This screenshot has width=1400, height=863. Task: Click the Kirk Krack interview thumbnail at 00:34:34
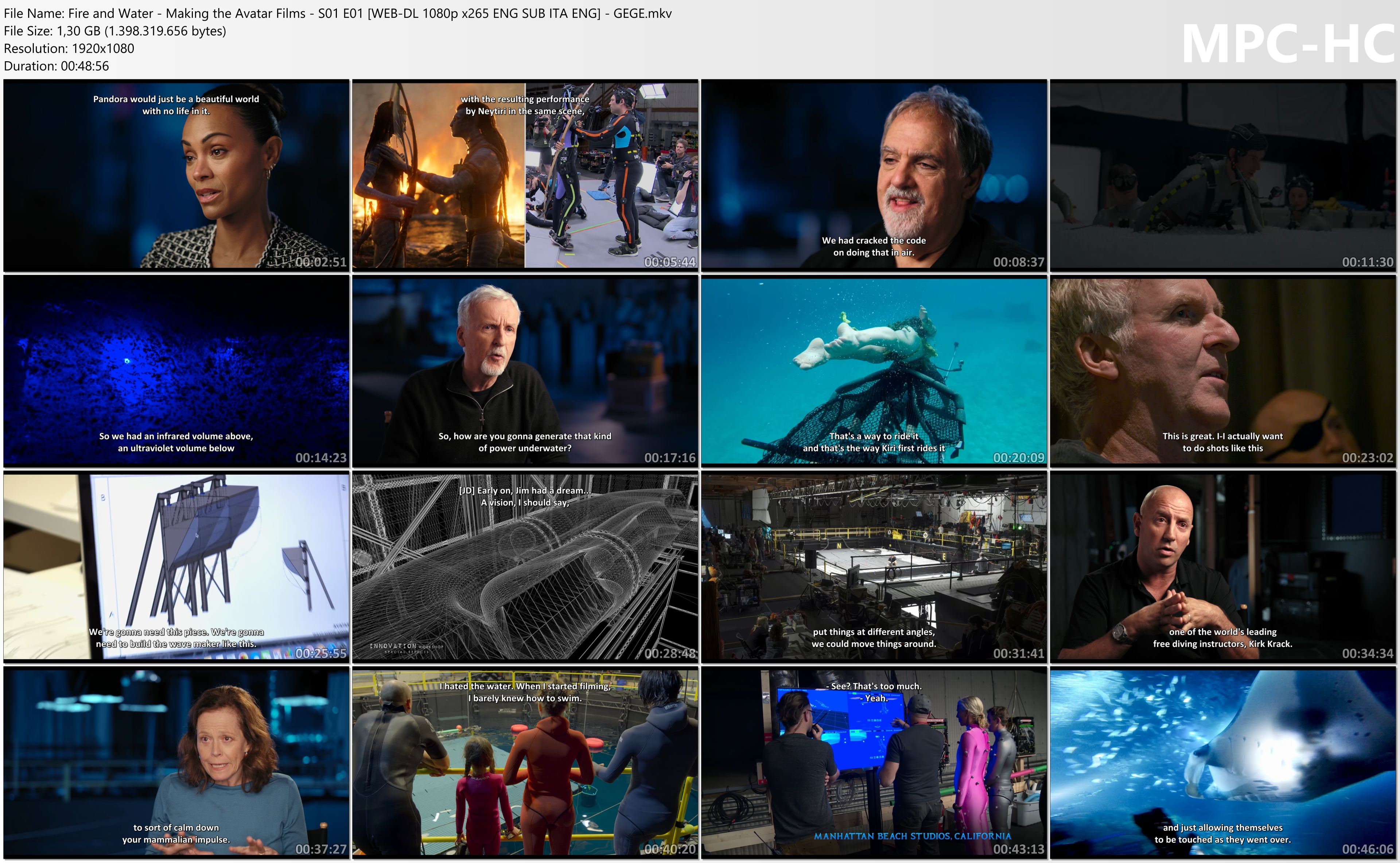(1222, 567)
